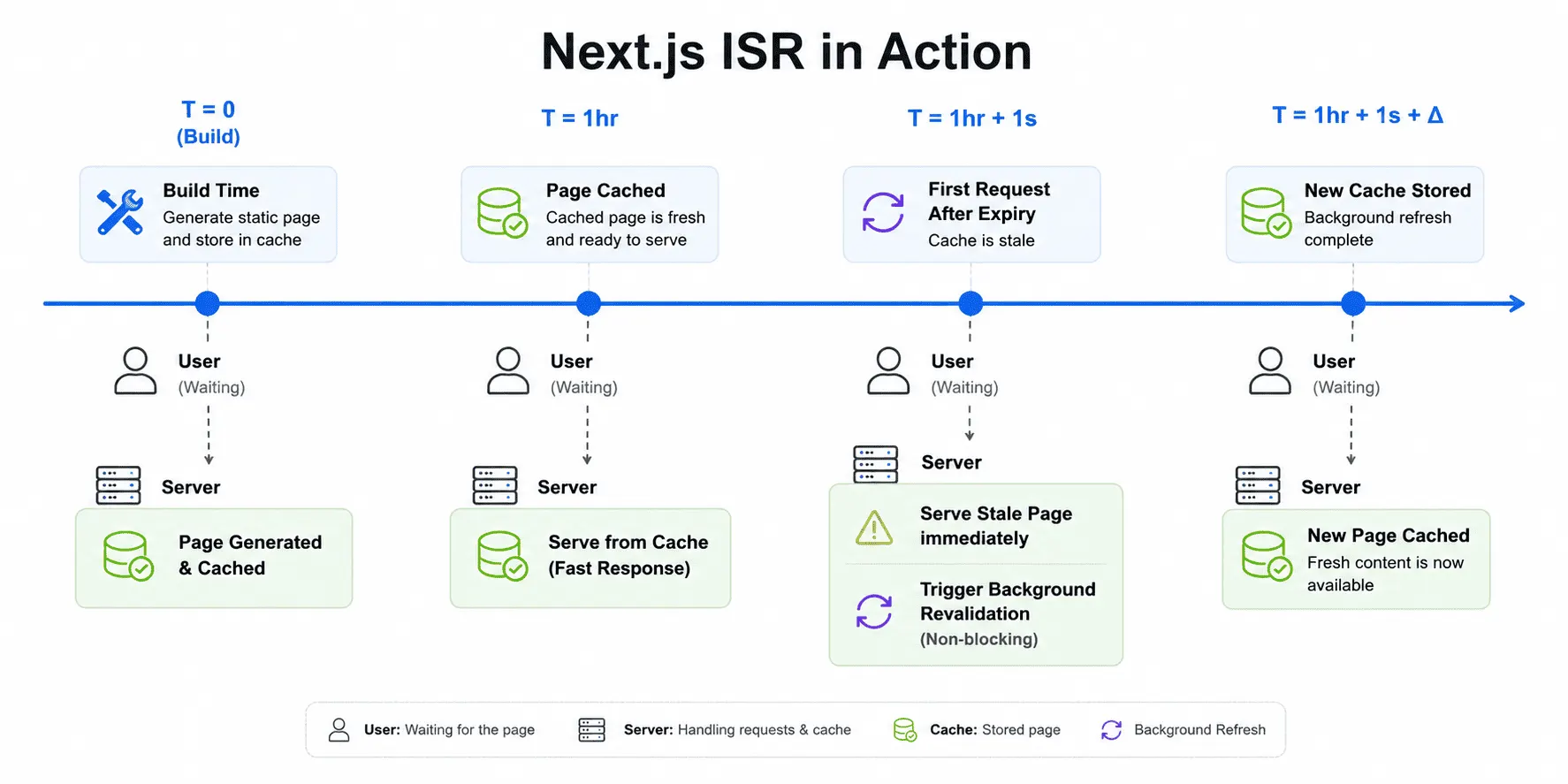Click the 'New Cache Stored' heading
1568x784 pixels.
pos(1388,191)
